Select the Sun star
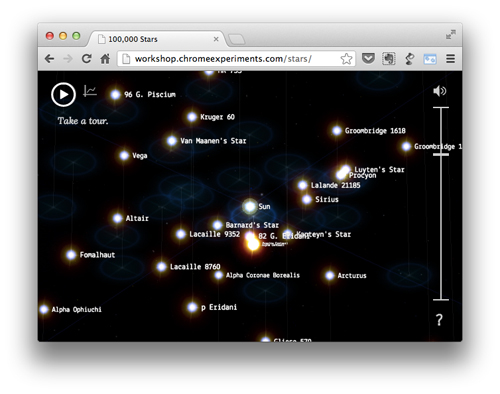500x394 pixels. [x=250, y=206]
